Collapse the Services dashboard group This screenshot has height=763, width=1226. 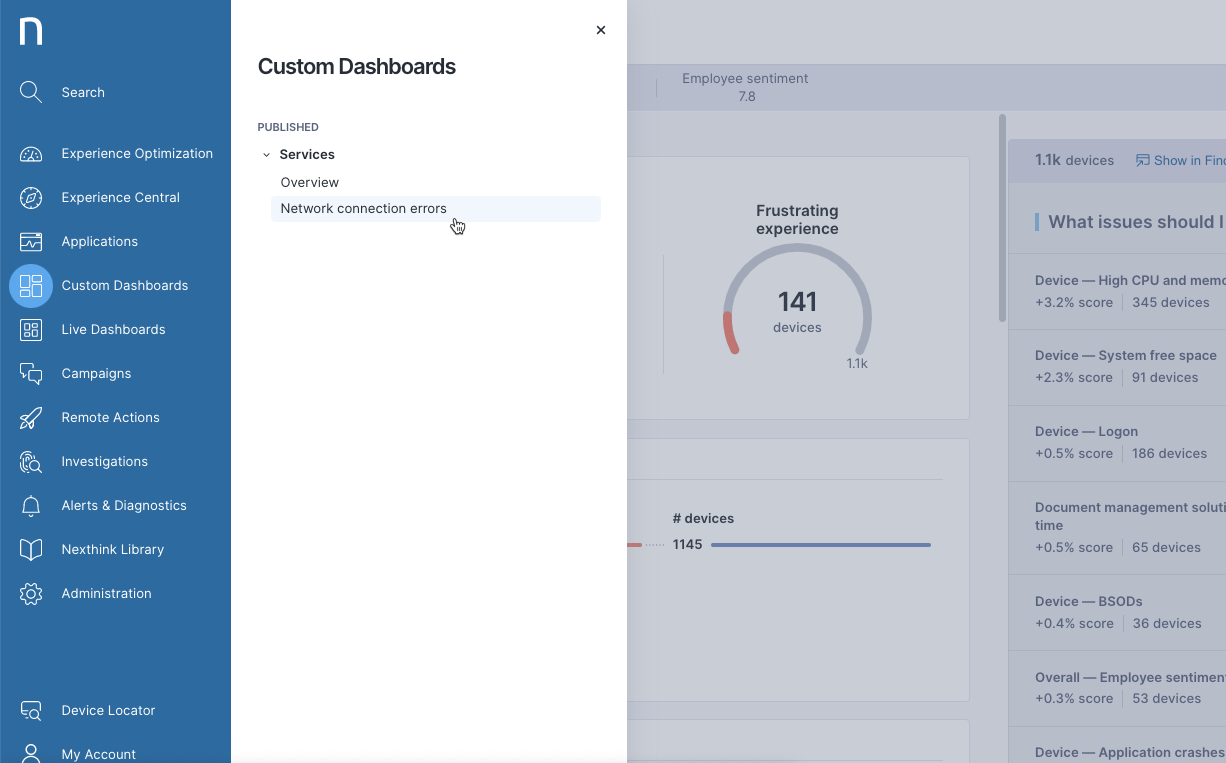click(266, 154)
